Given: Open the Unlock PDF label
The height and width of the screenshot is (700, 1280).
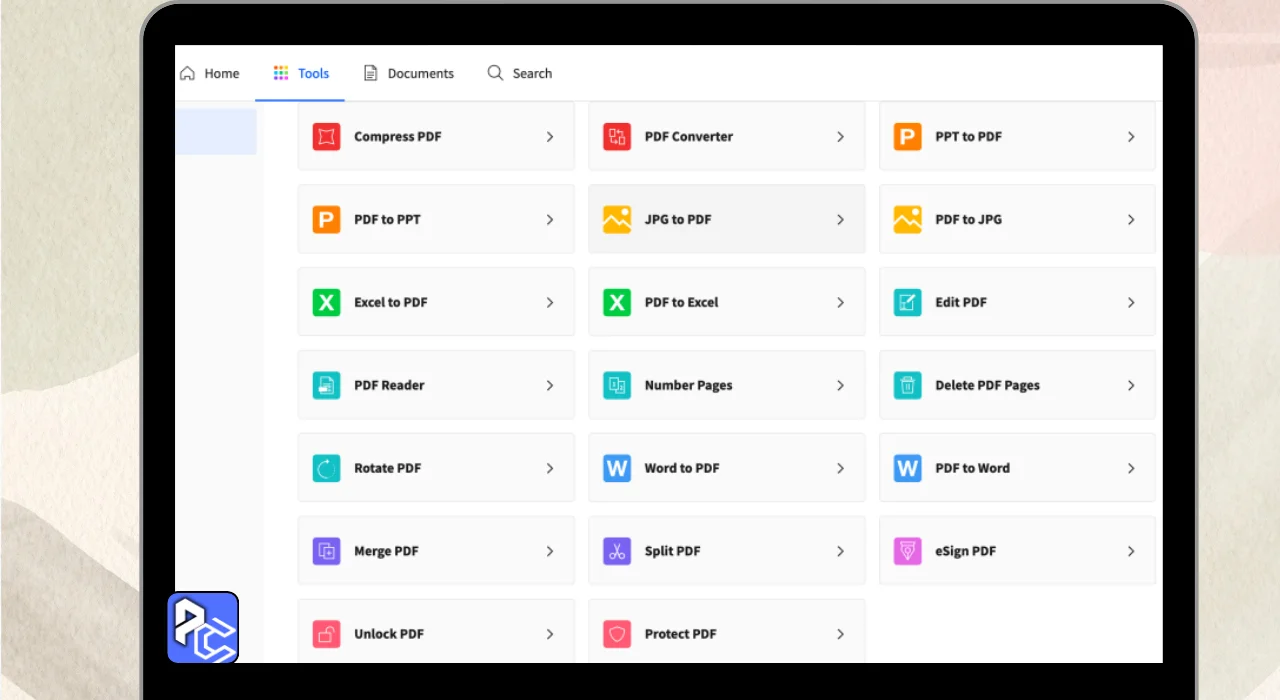Looking at the screenshot, I should click(389, 635).
